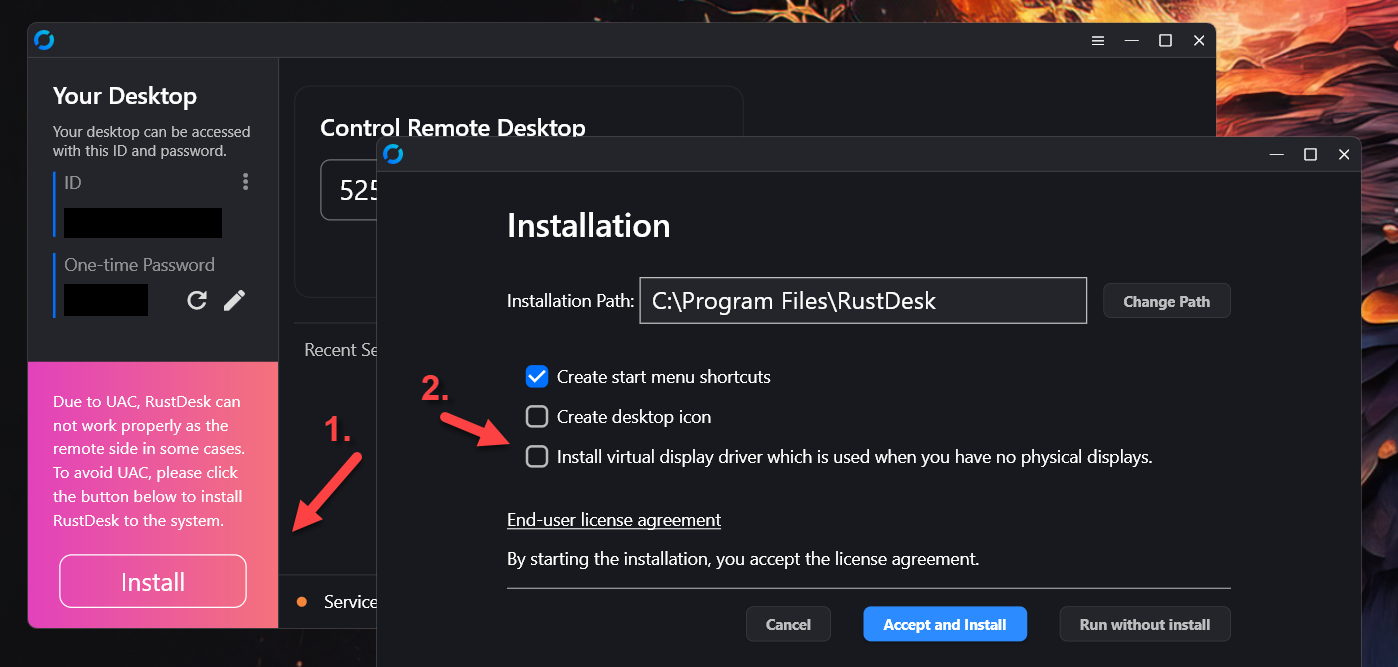
Task: Open the ID options three-dot menu
Action: [x=245, y=182]
